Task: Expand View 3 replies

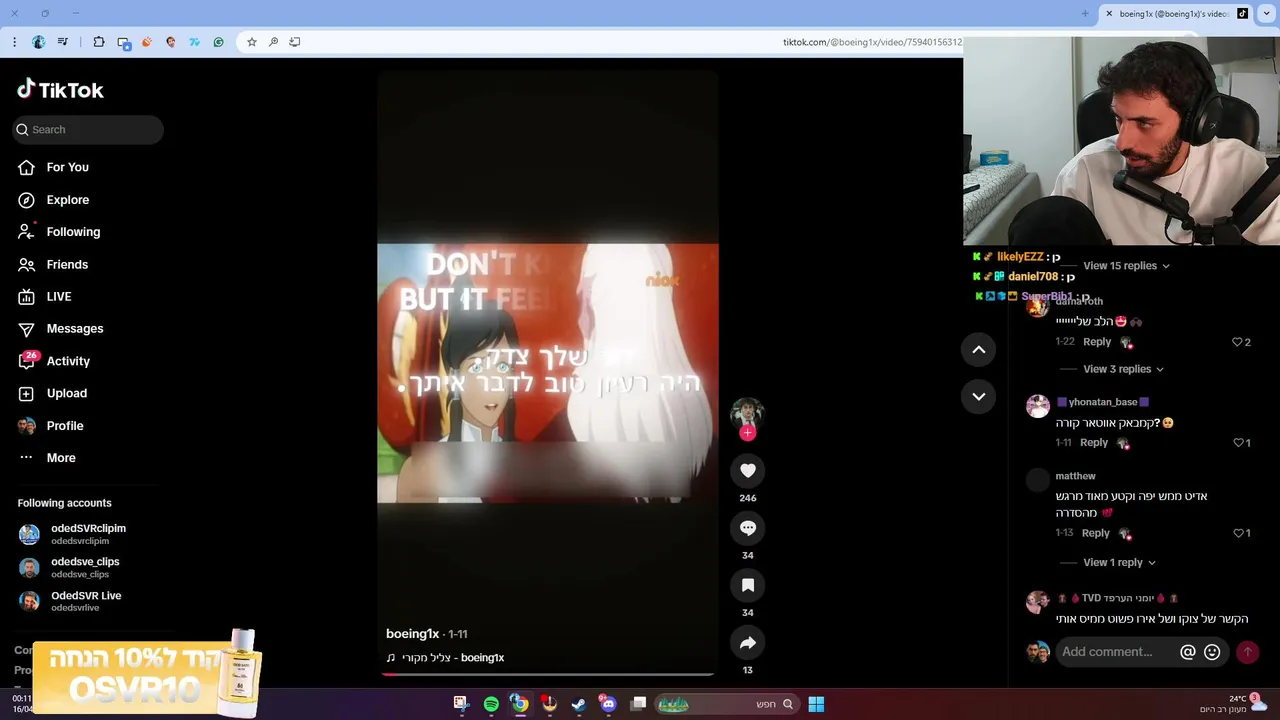Action: (x=1123, y=369)
